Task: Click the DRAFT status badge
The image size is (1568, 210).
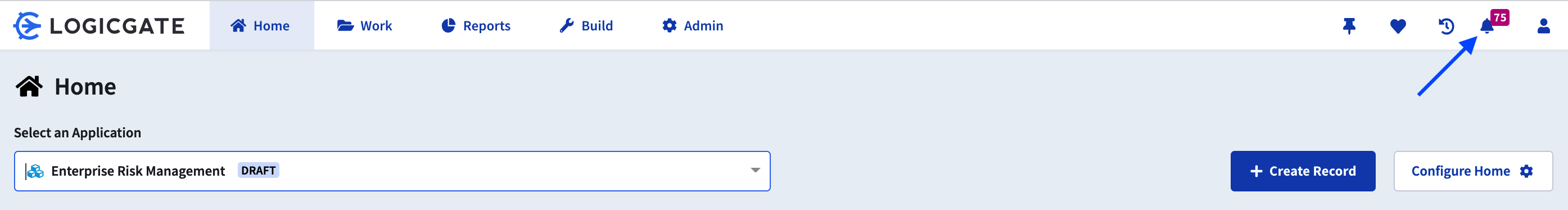Action: (x=258, y=171)
